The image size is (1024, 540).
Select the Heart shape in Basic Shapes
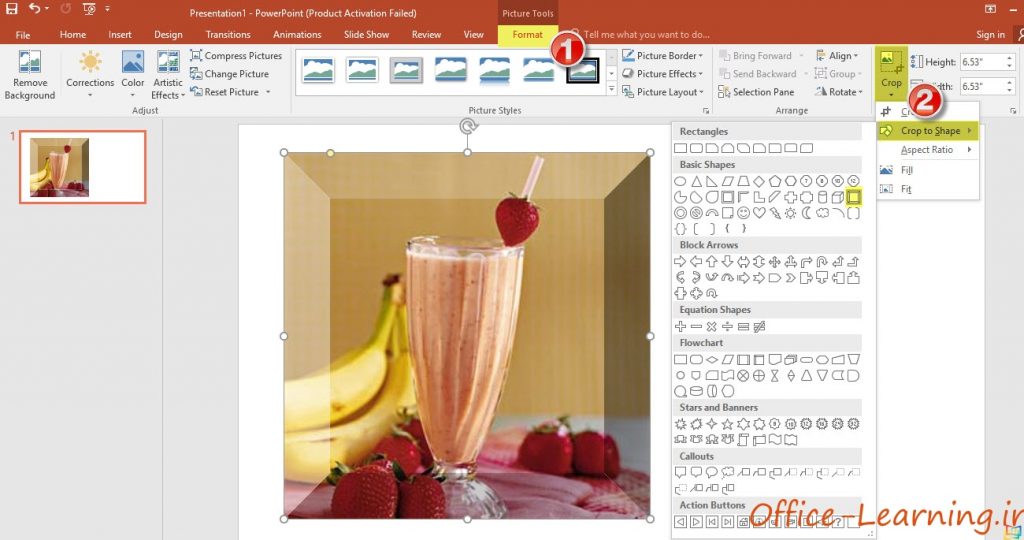point(759,213)
